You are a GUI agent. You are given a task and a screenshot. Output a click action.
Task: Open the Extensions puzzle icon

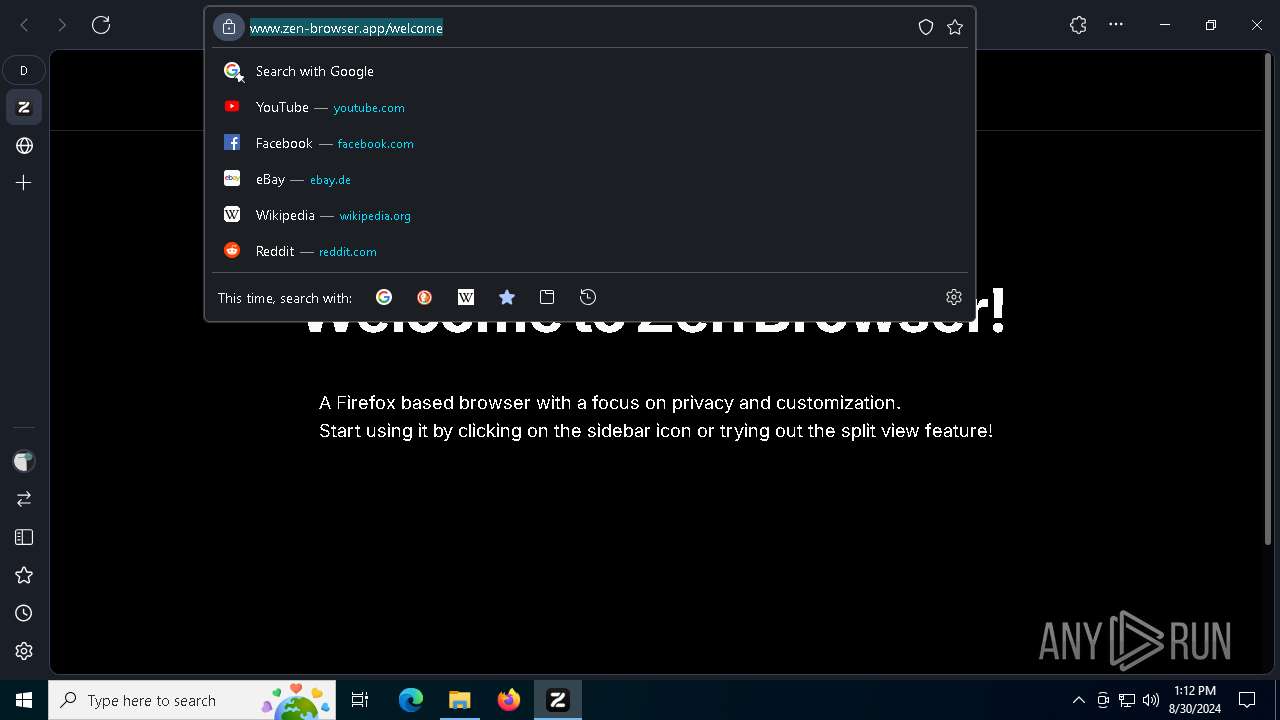pos(1078,25)
